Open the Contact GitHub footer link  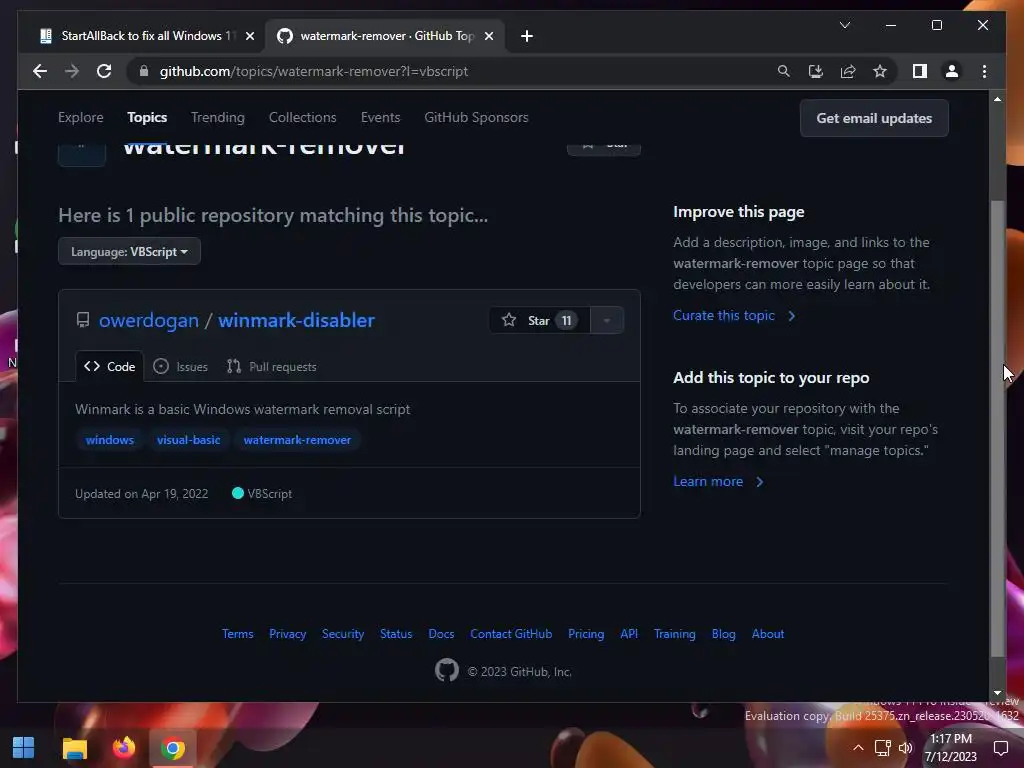point(511,633)
